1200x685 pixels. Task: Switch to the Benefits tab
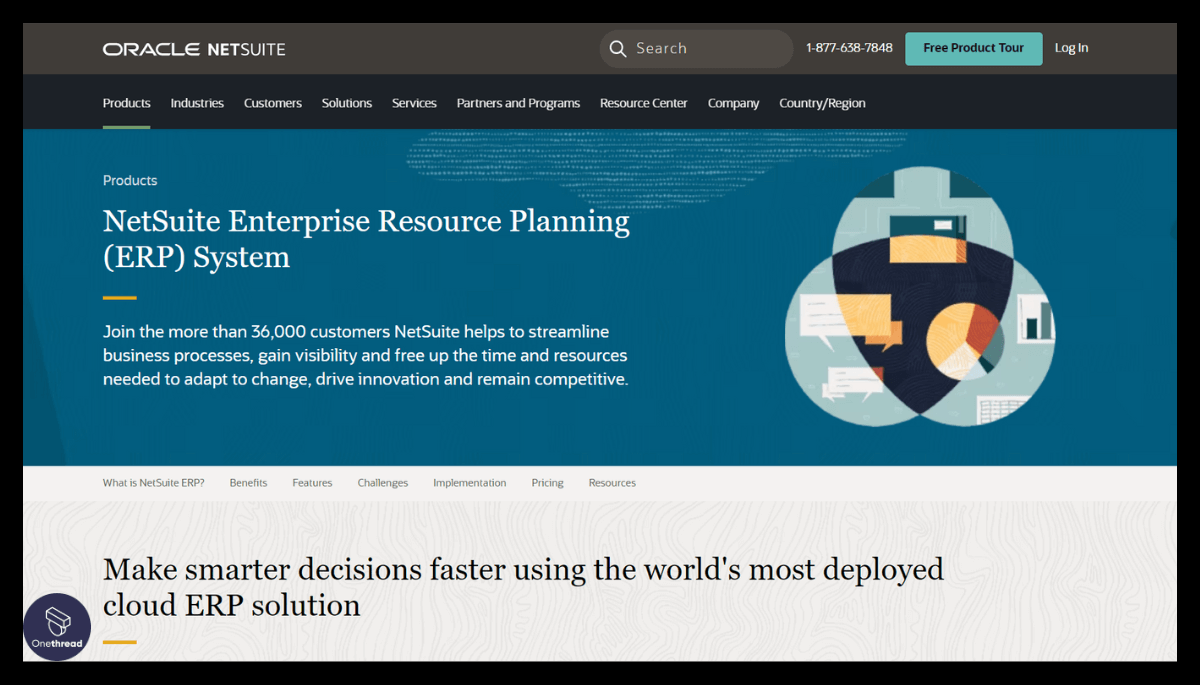[248, 482]
